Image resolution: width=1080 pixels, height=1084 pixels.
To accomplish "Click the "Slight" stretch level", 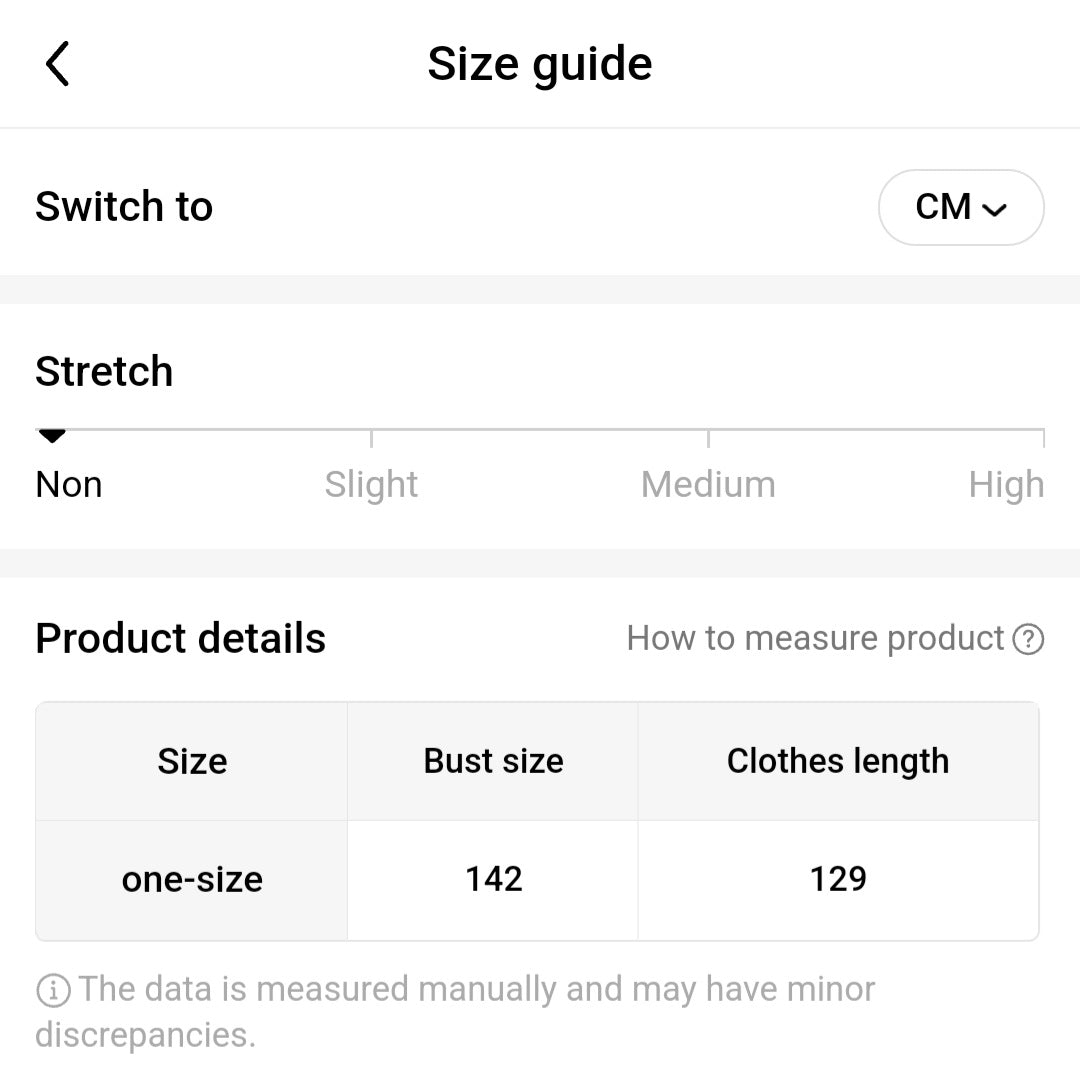I will point(371,485).
